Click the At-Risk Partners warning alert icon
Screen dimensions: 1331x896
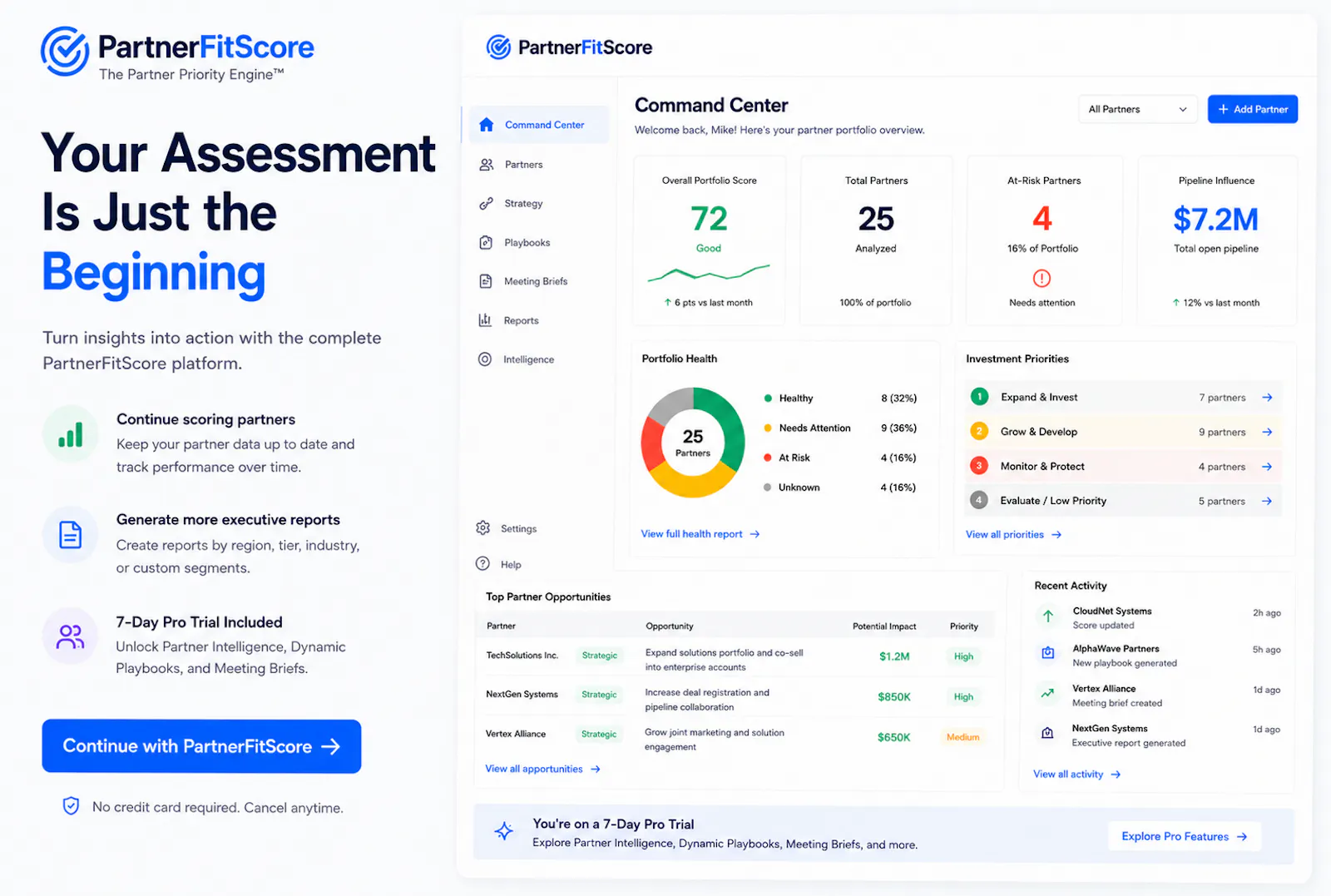point(1042,278)
